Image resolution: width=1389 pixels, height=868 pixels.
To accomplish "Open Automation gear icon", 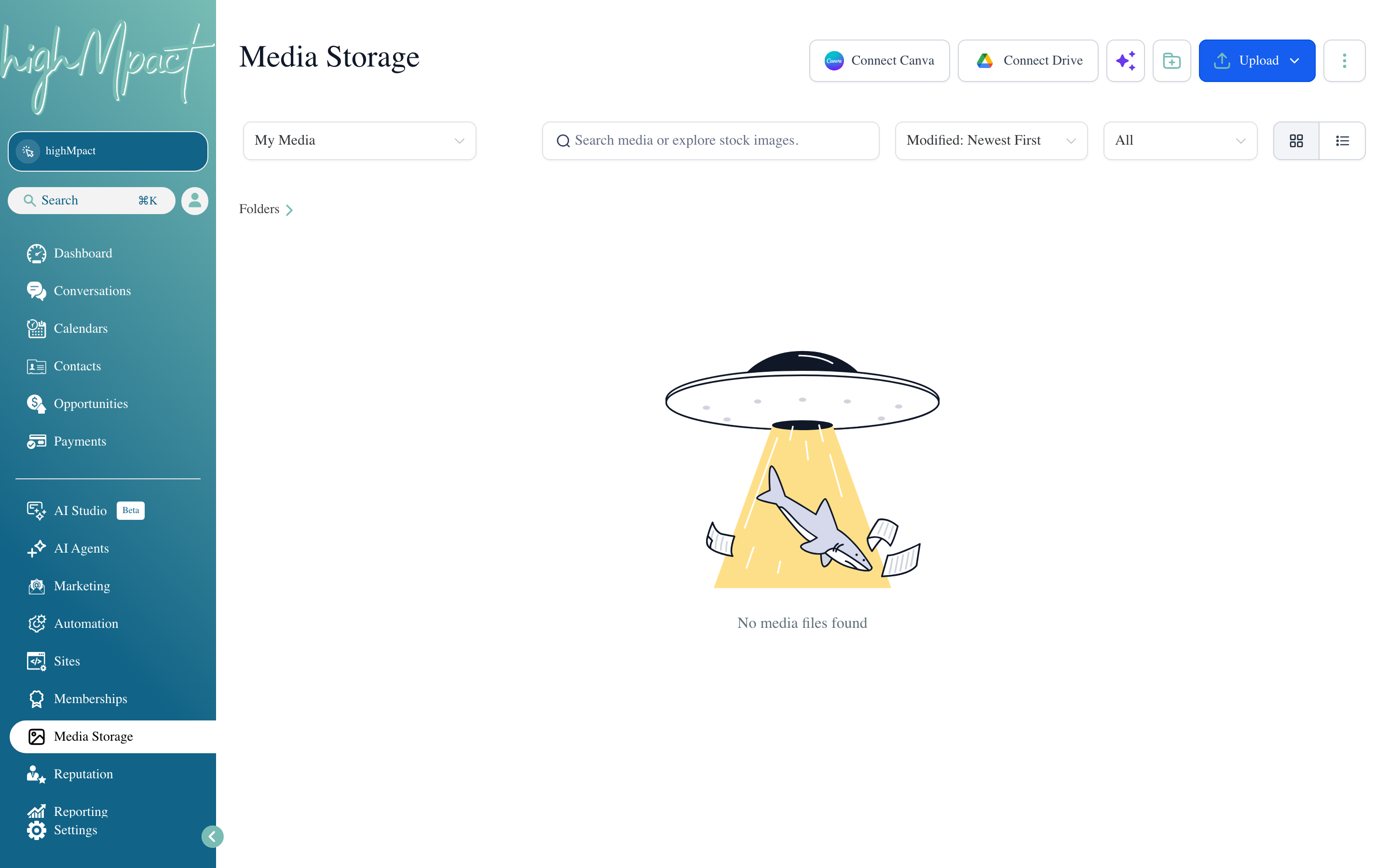I will 36,624.
